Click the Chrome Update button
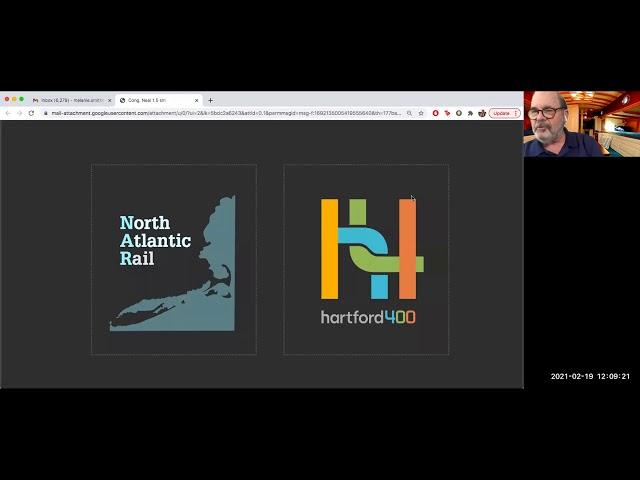 [x=503, y=113]
